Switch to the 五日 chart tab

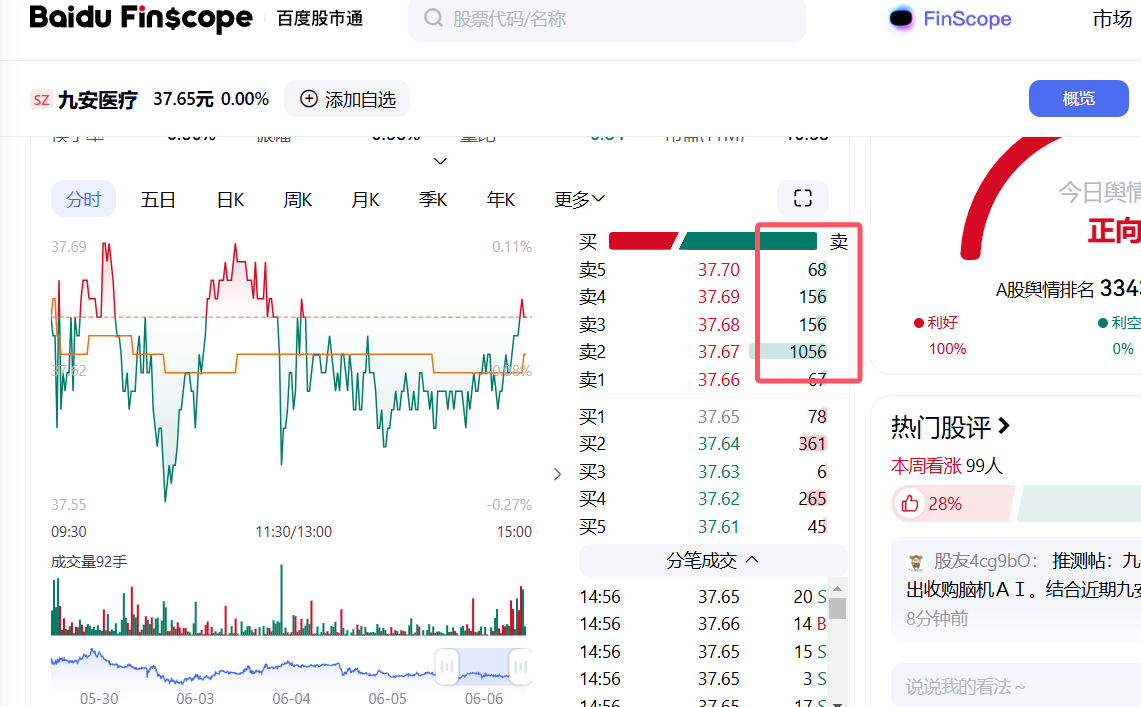pyautogui.click(x=158, y=199)
